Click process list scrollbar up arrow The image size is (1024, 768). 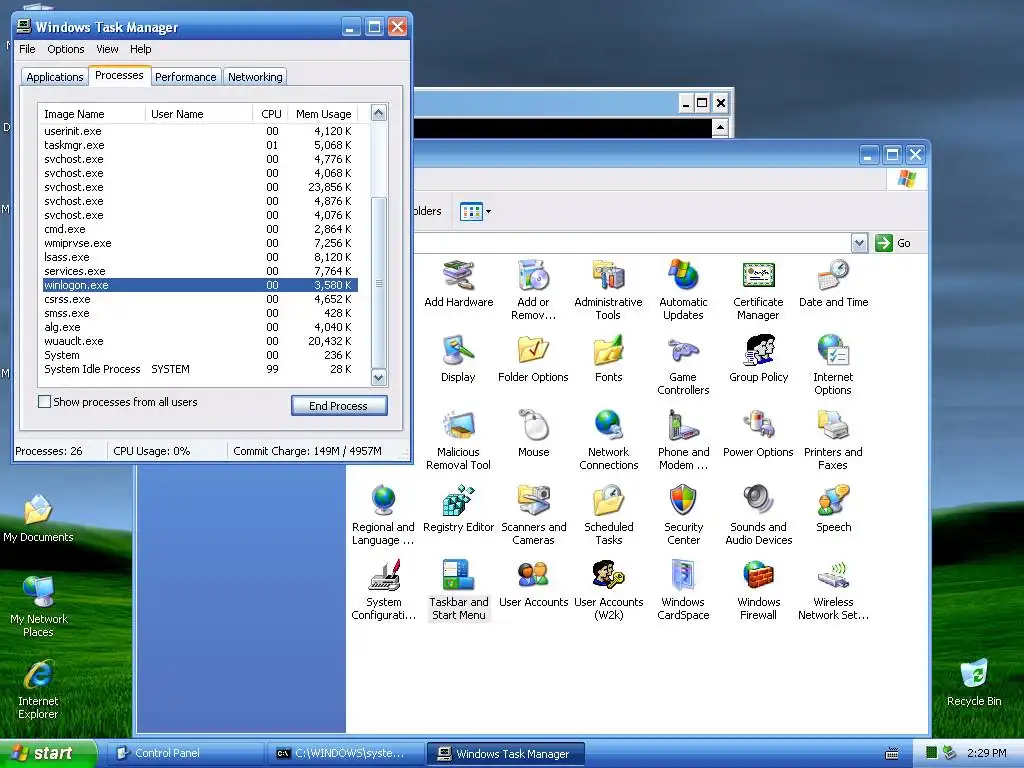(379, 113)
